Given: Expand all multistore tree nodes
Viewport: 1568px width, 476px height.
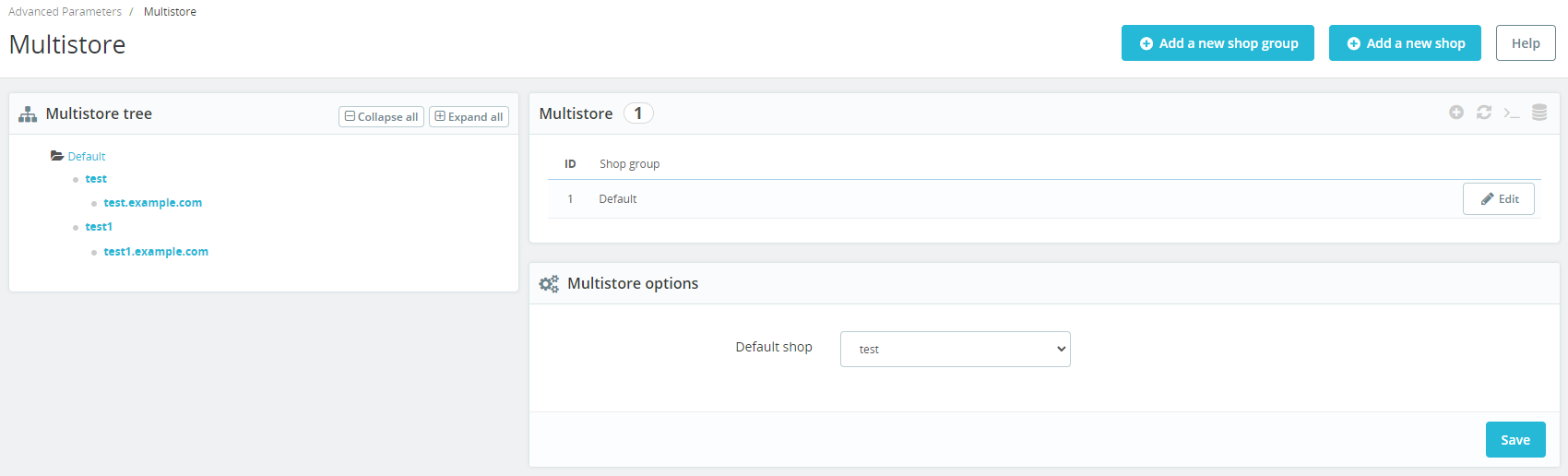Looking at the screenshot, I should [x=469, y=116].
